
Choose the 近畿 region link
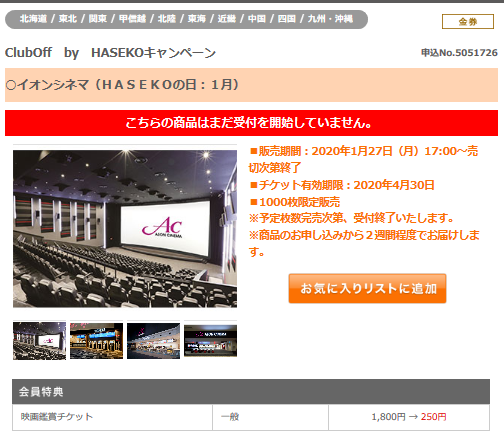pos(227,19)
